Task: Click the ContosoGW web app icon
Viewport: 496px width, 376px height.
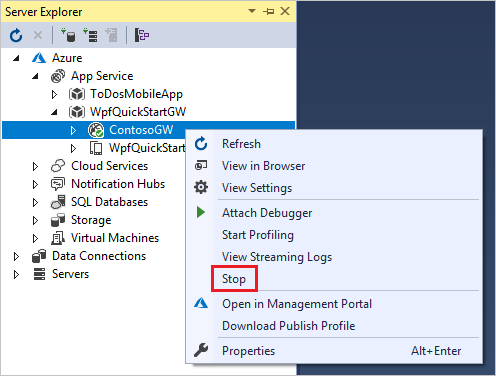Action: (96, 130)
